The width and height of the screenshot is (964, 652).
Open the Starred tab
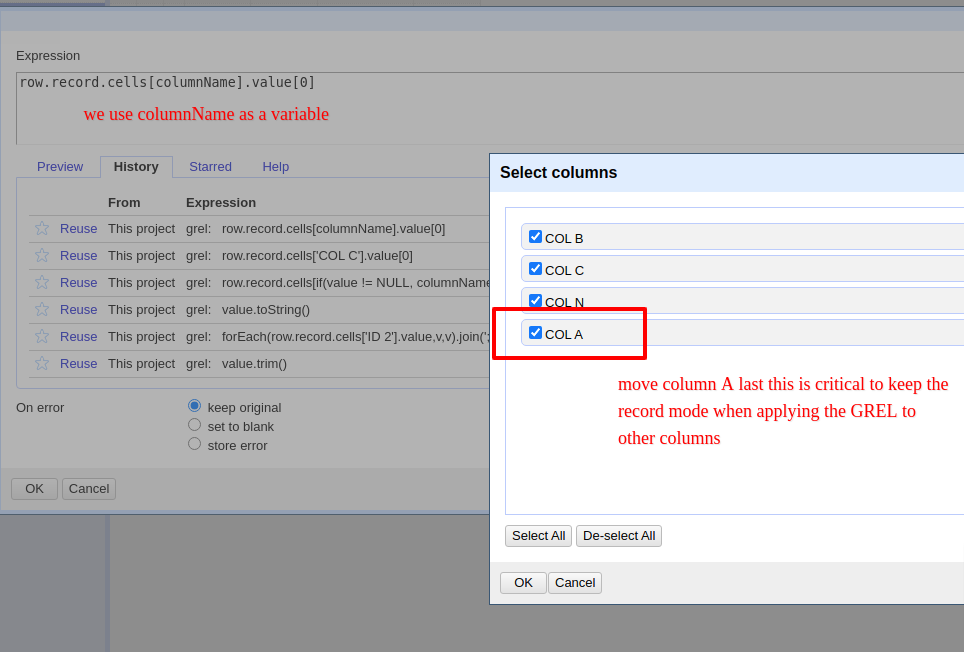tap(210, 166)
